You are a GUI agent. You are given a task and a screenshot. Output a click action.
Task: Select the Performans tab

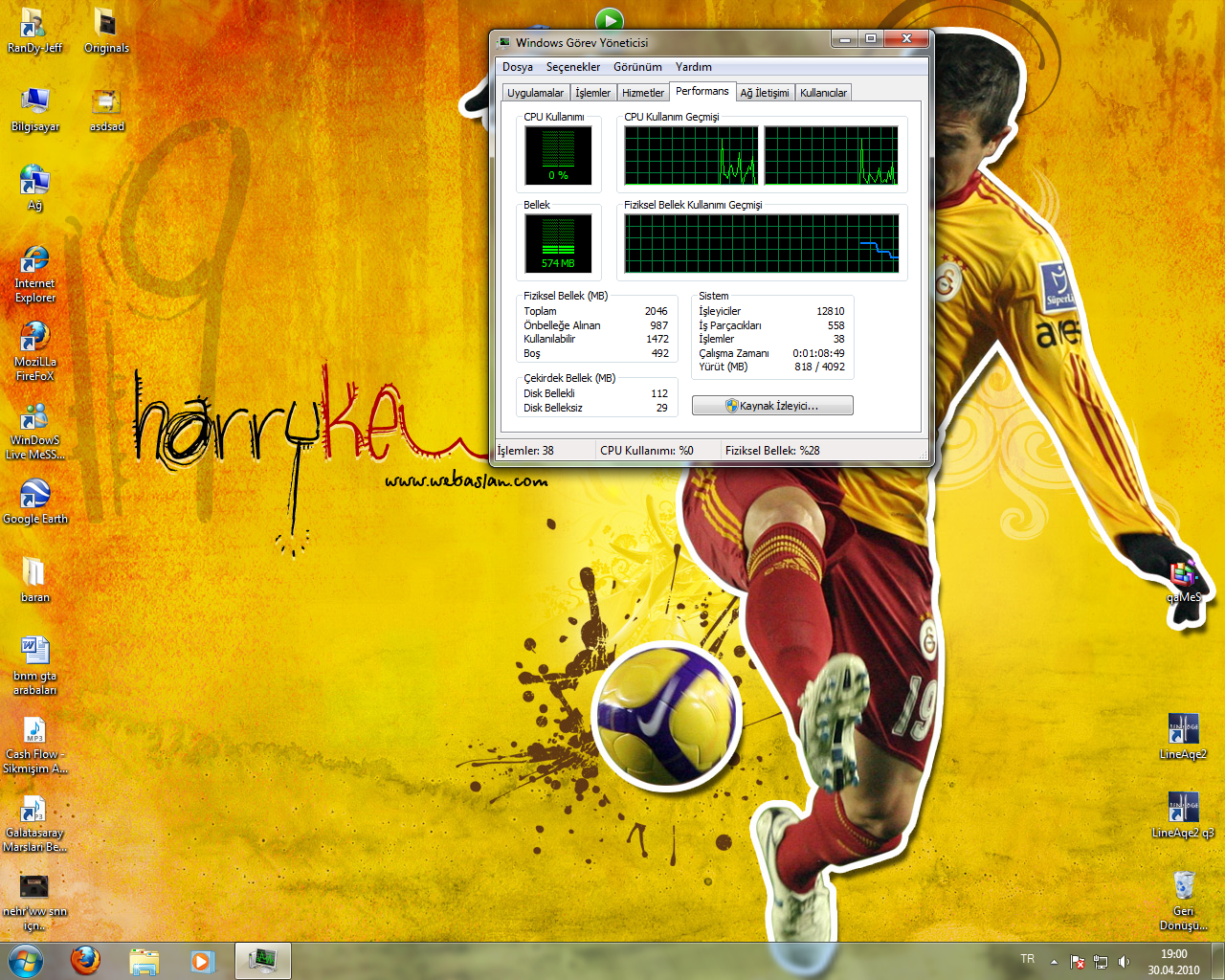702,91
